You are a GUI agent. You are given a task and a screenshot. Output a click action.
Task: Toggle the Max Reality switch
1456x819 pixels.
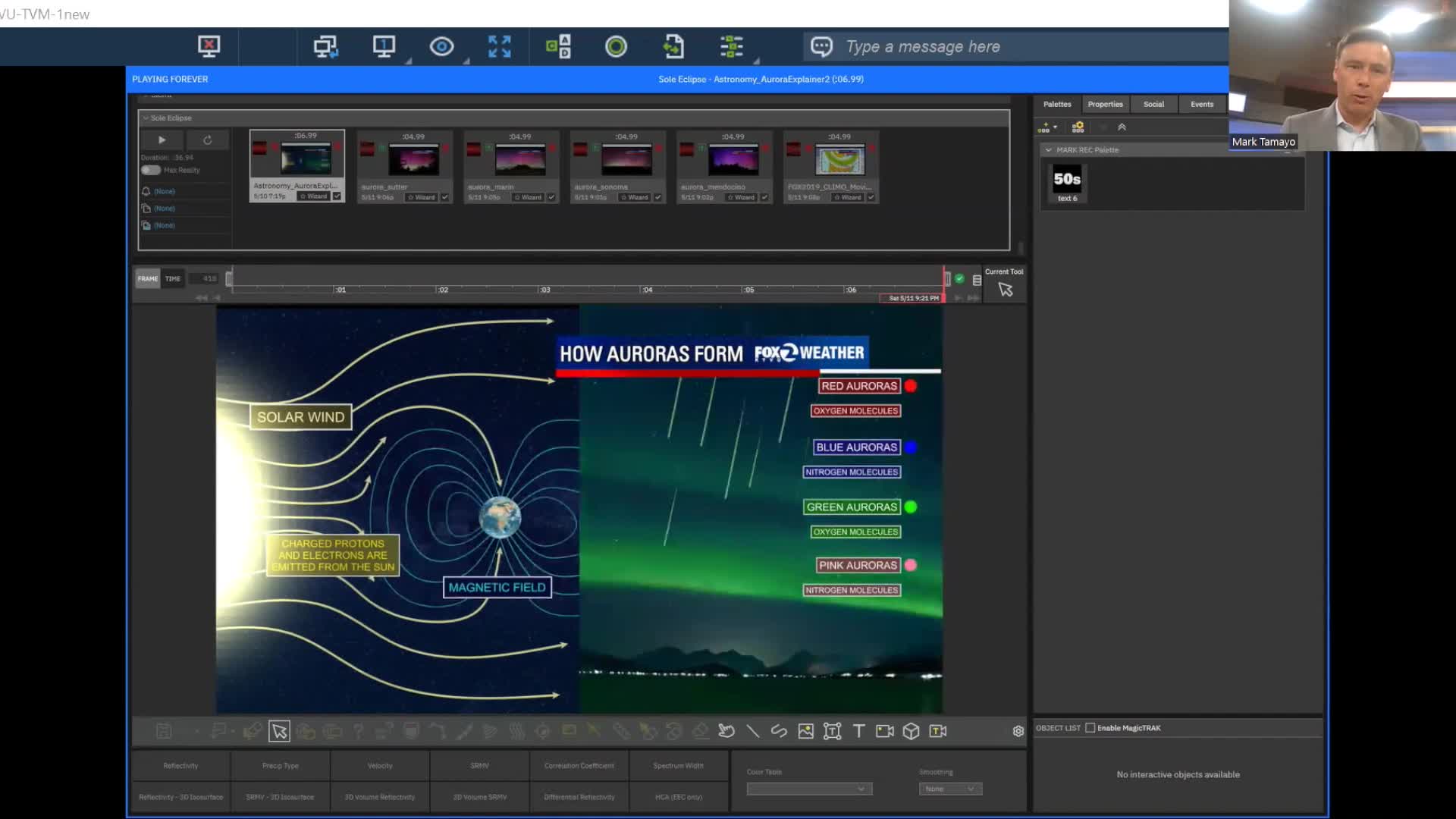pos(151,170)
